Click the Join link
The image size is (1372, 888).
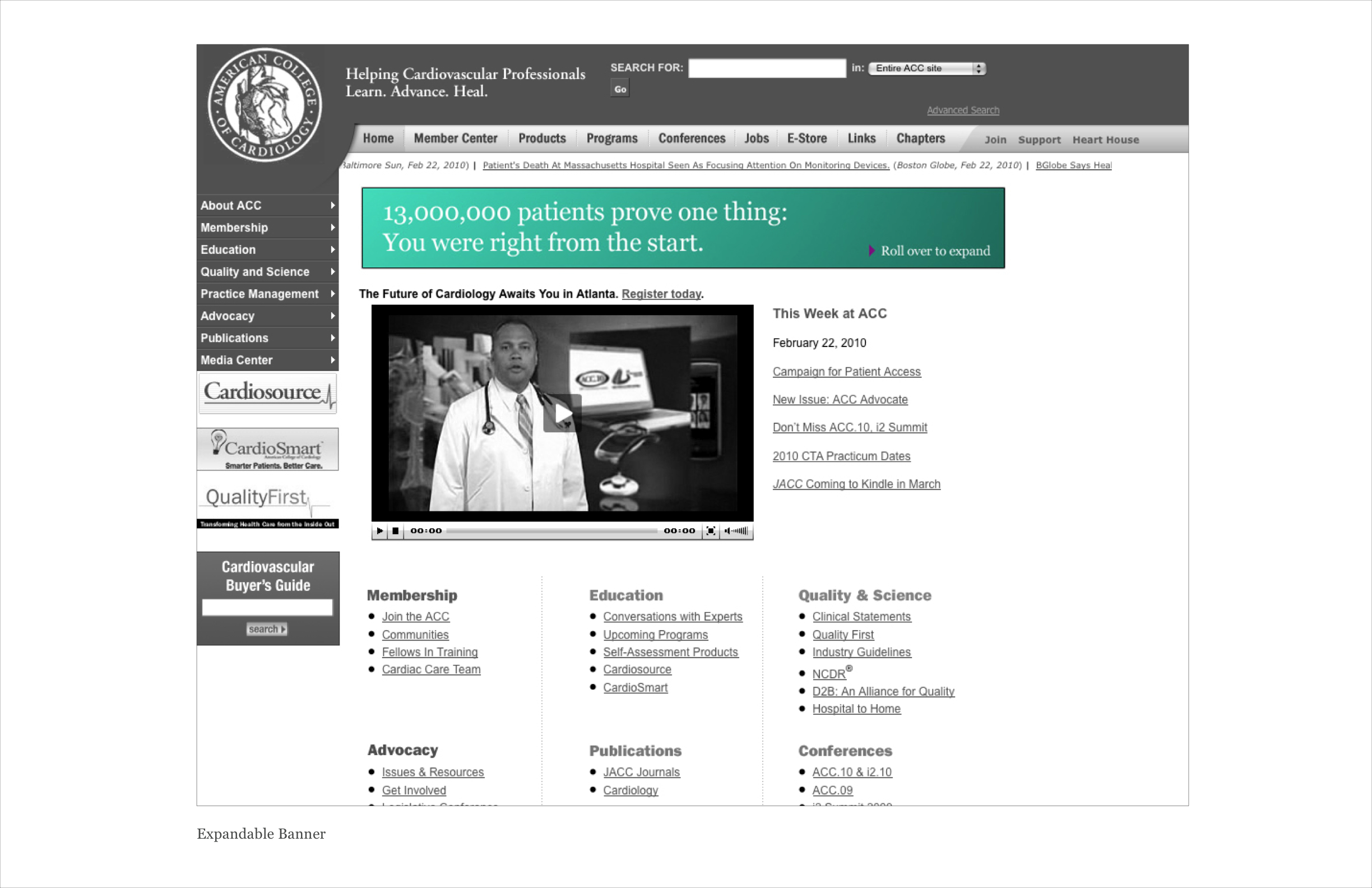pyautogui.click(x=995, y=140)
